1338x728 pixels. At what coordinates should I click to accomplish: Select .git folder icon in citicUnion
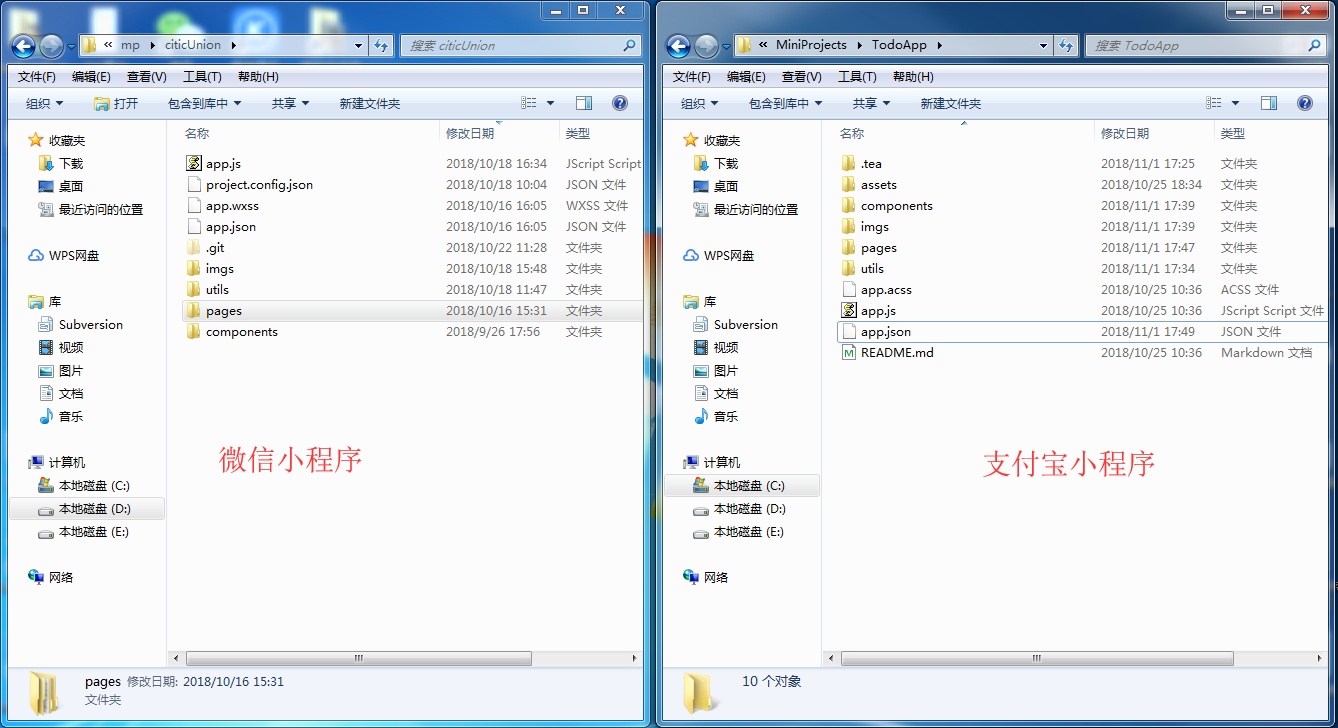(194, 247)
